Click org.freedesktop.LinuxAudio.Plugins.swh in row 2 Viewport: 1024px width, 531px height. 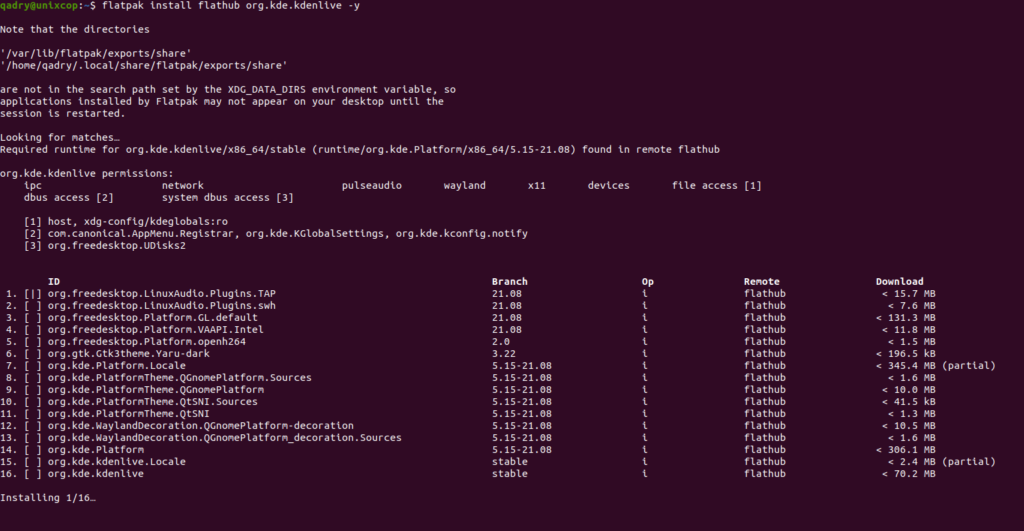tap(161, 306)
